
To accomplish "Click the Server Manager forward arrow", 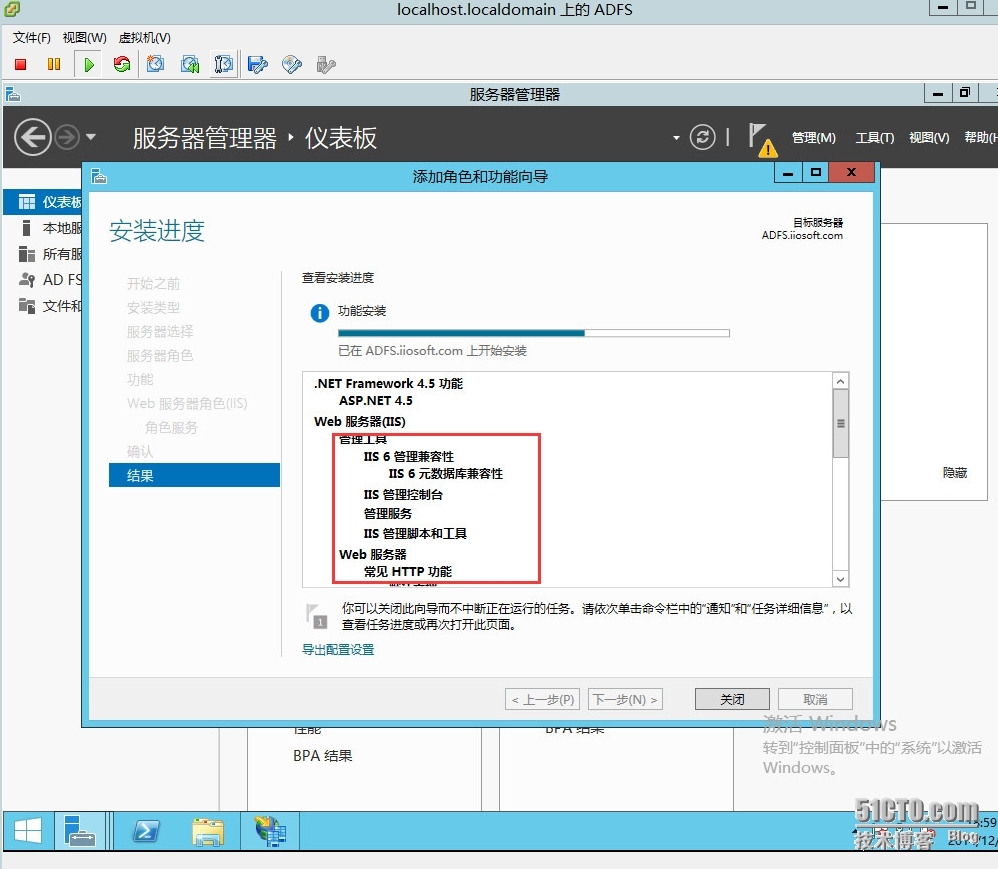I will [x=67, y=137].
